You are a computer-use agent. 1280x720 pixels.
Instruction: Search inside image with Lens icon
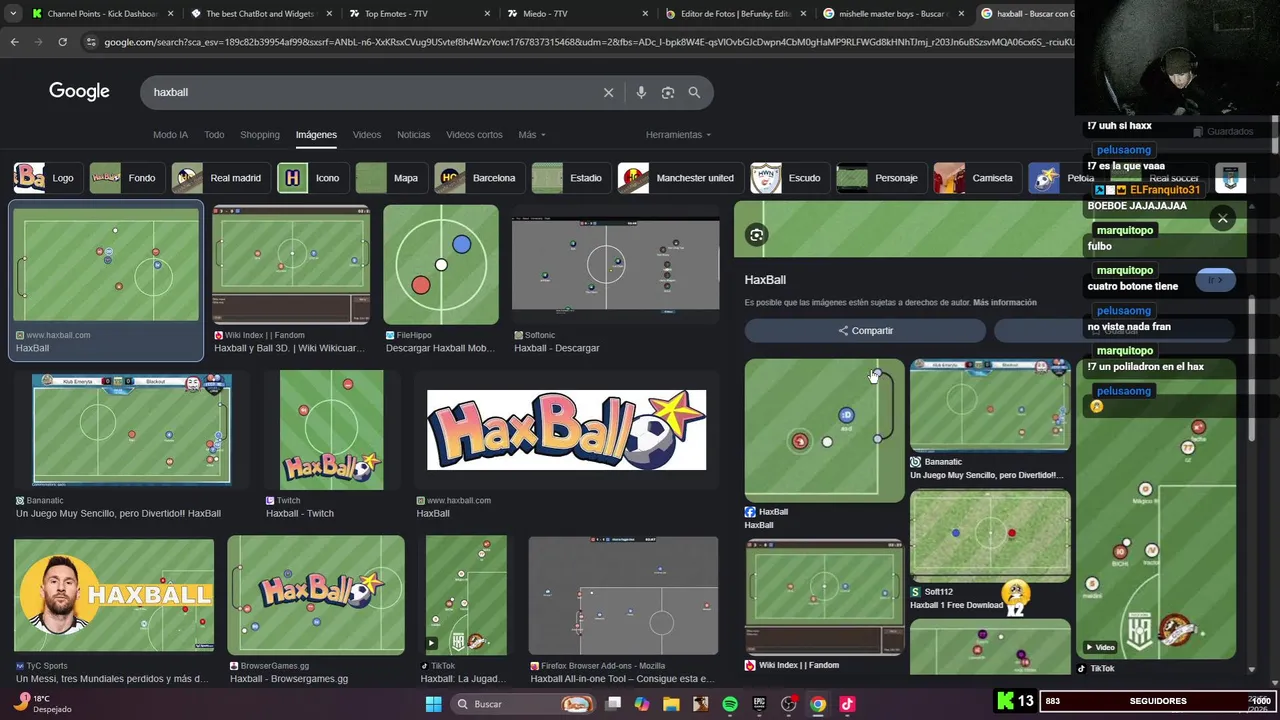tap(756, 235)
